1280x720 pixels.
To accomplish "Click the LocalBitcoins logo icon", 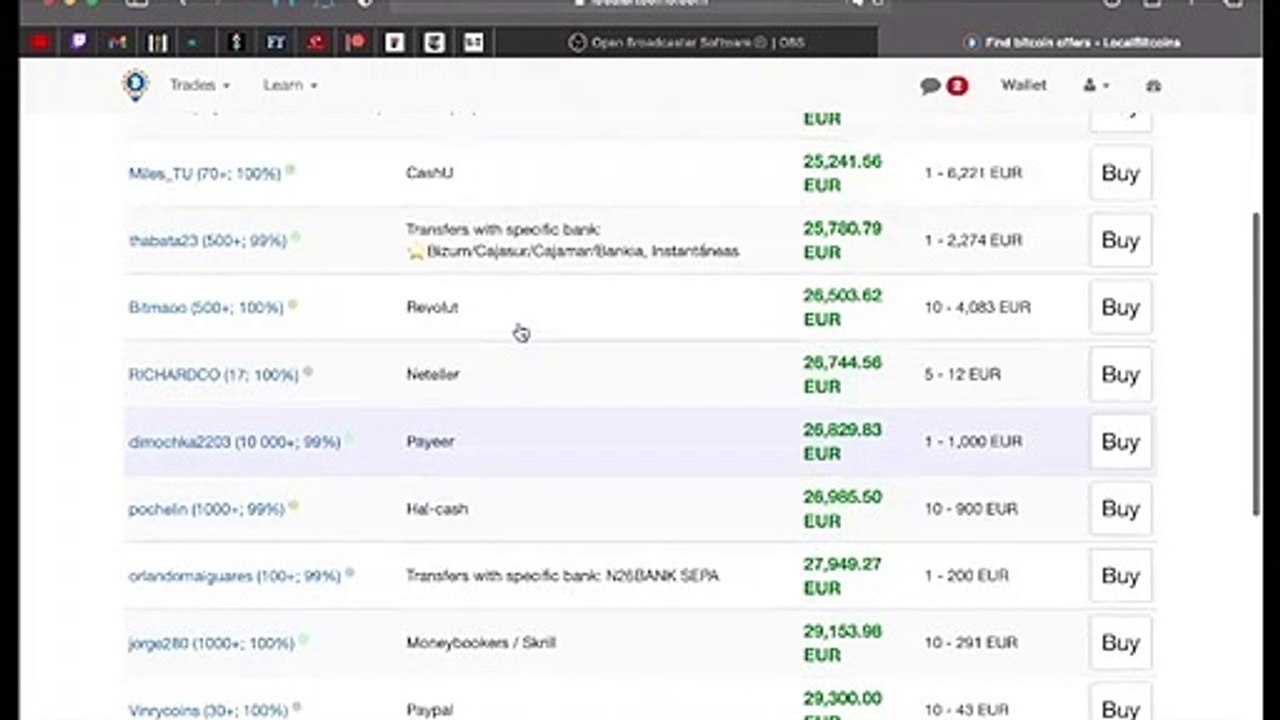I will point(135,85).
